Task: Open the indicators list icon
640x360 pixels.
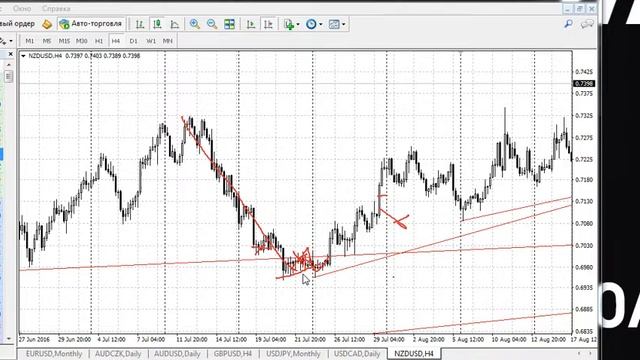Action: coord(289,24)
